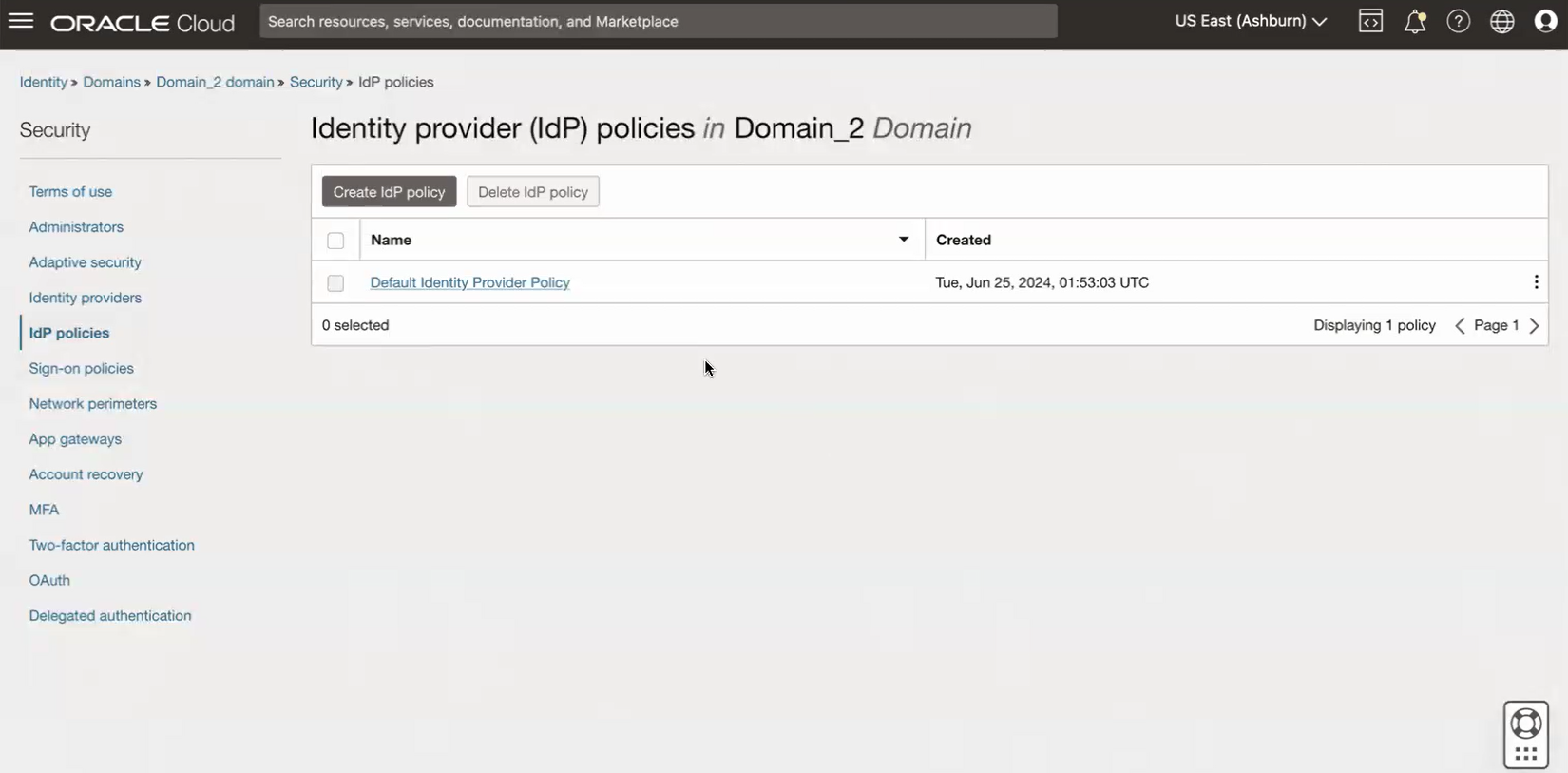Viewport: 1568px width, 773px height.
Task: Open OAuth in sidebar
Action: click(49, 580)
